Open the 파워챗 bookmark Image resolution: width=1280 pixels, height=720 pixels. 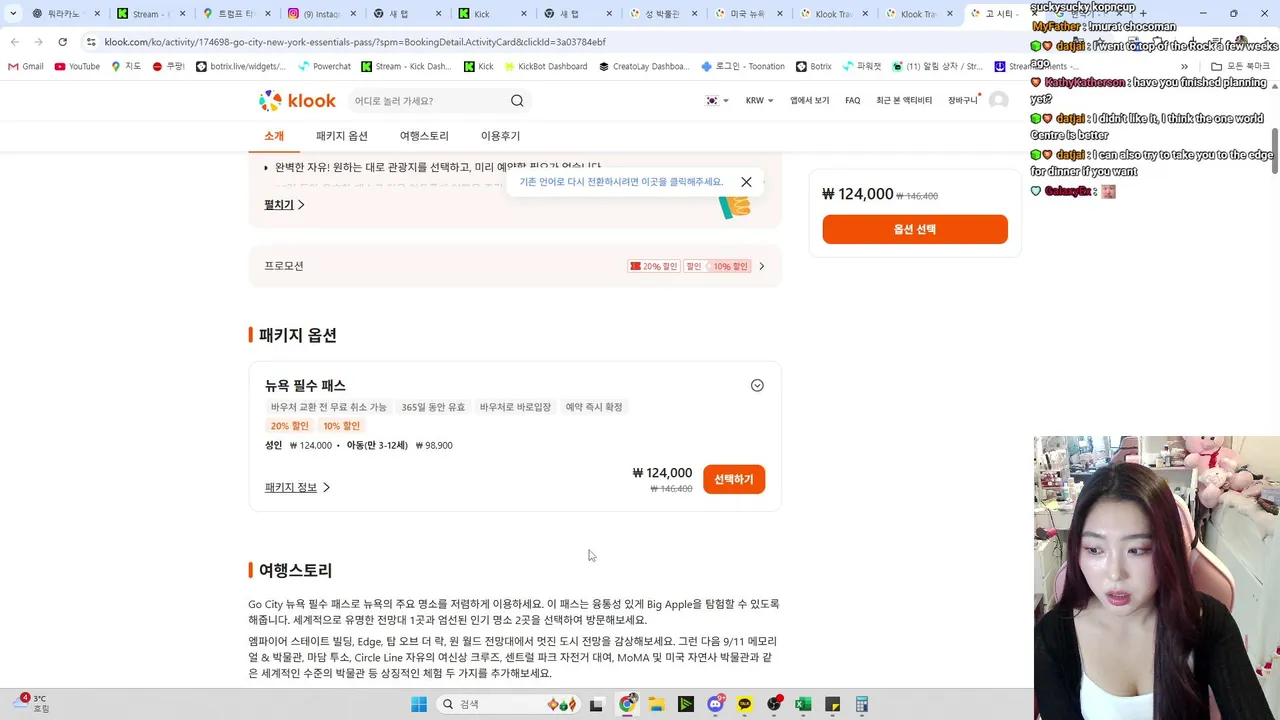click(861, 66)
